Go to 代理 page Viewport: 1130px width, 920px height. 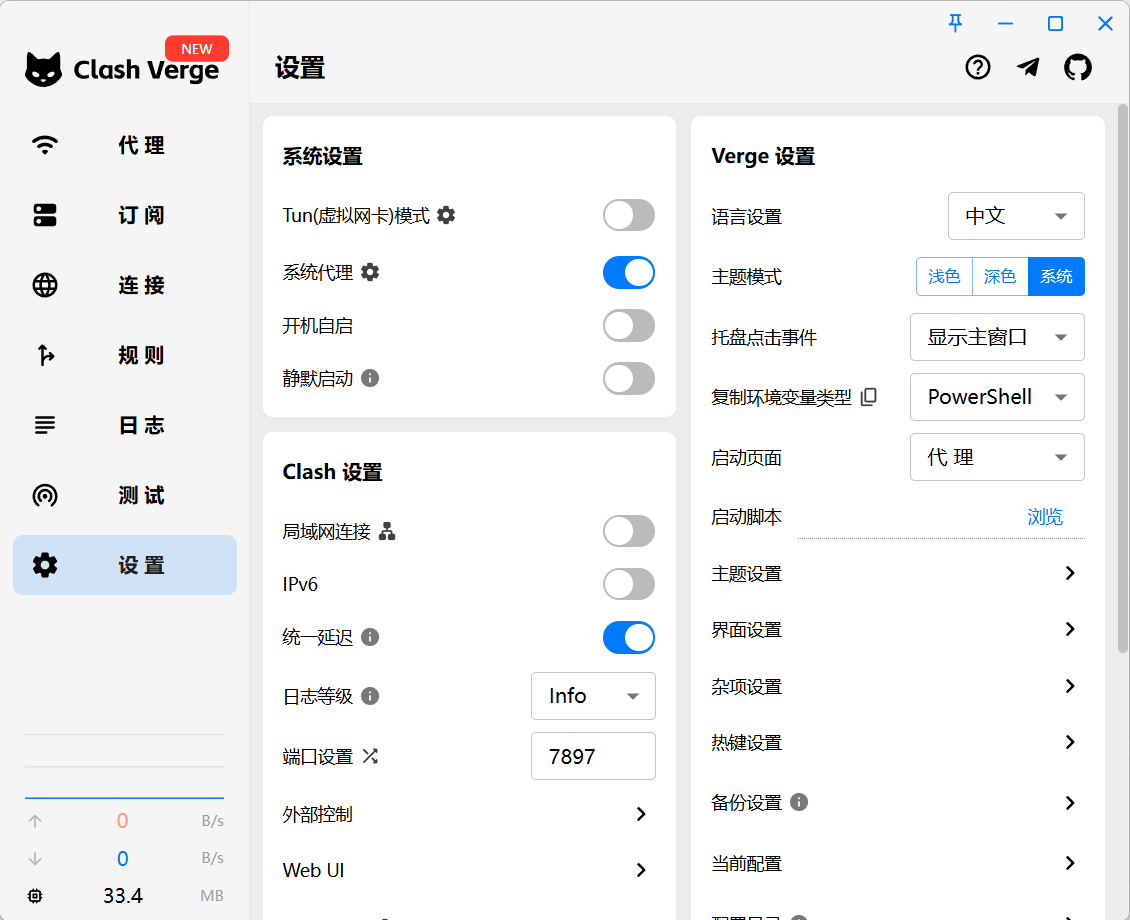point(125,145)
